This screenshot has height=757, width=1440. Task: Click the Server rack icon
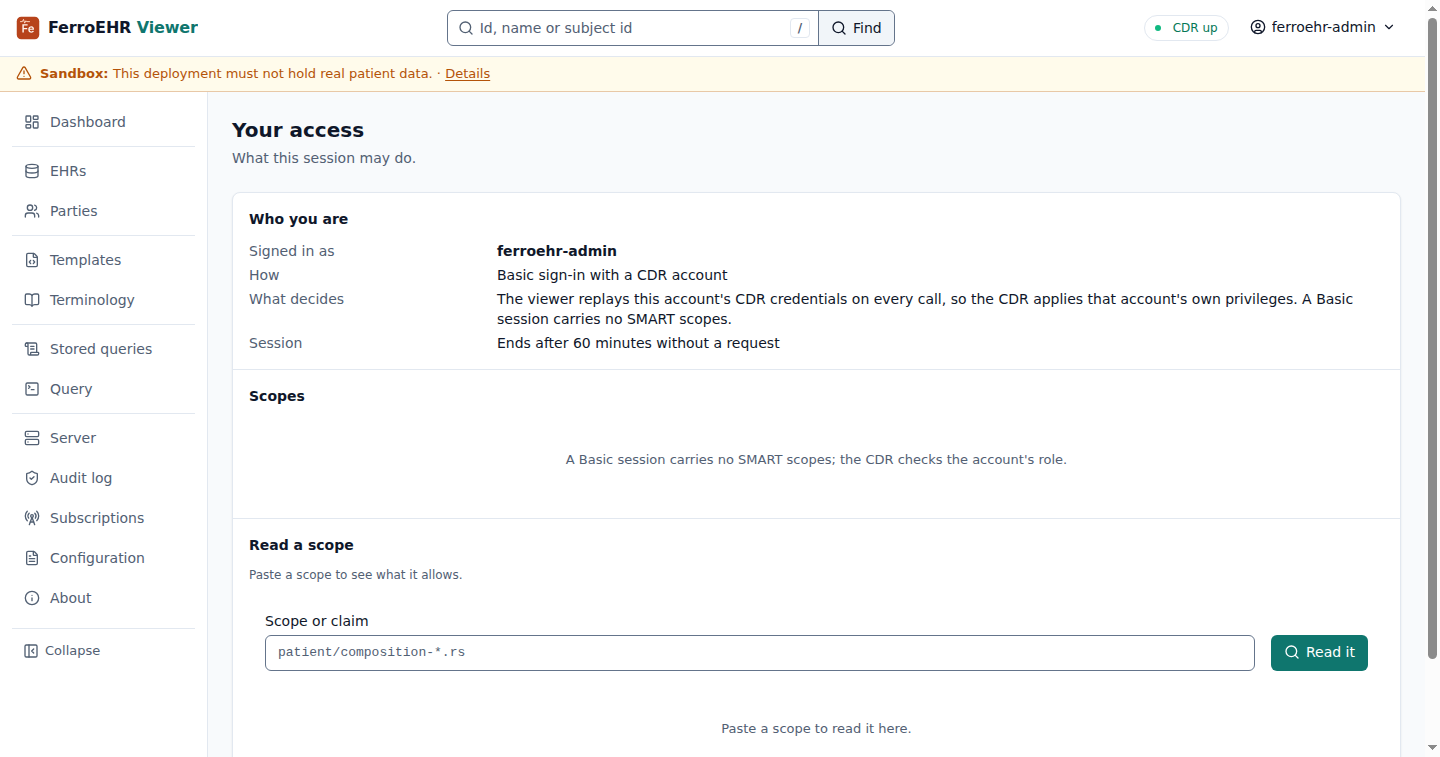coord(32,438)
